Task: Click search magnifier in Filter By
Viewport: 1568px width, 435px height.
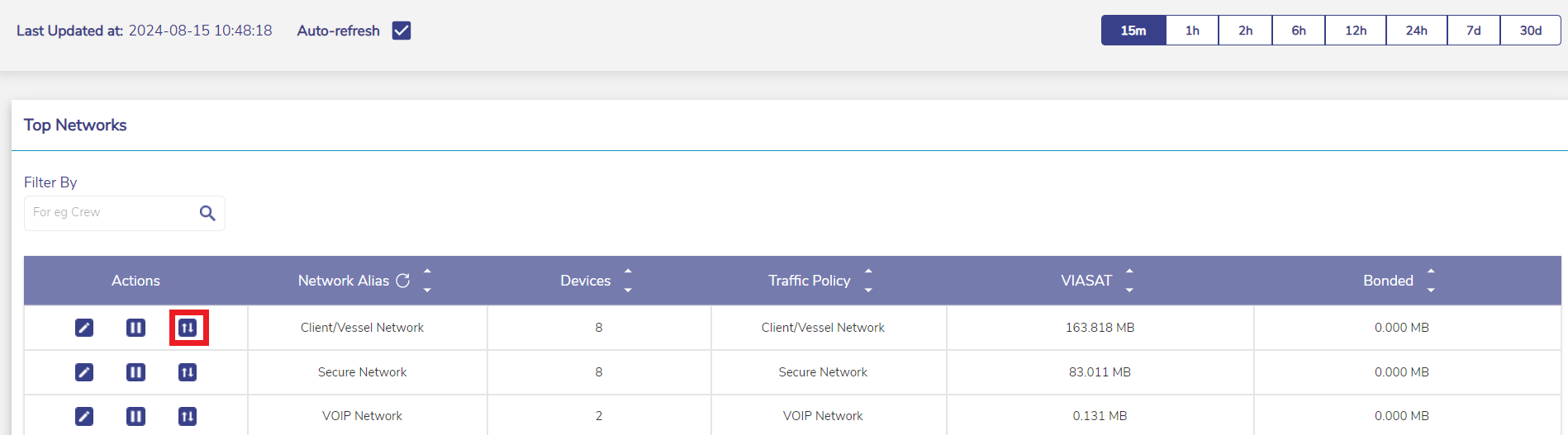Action: (x=207, y=213)
